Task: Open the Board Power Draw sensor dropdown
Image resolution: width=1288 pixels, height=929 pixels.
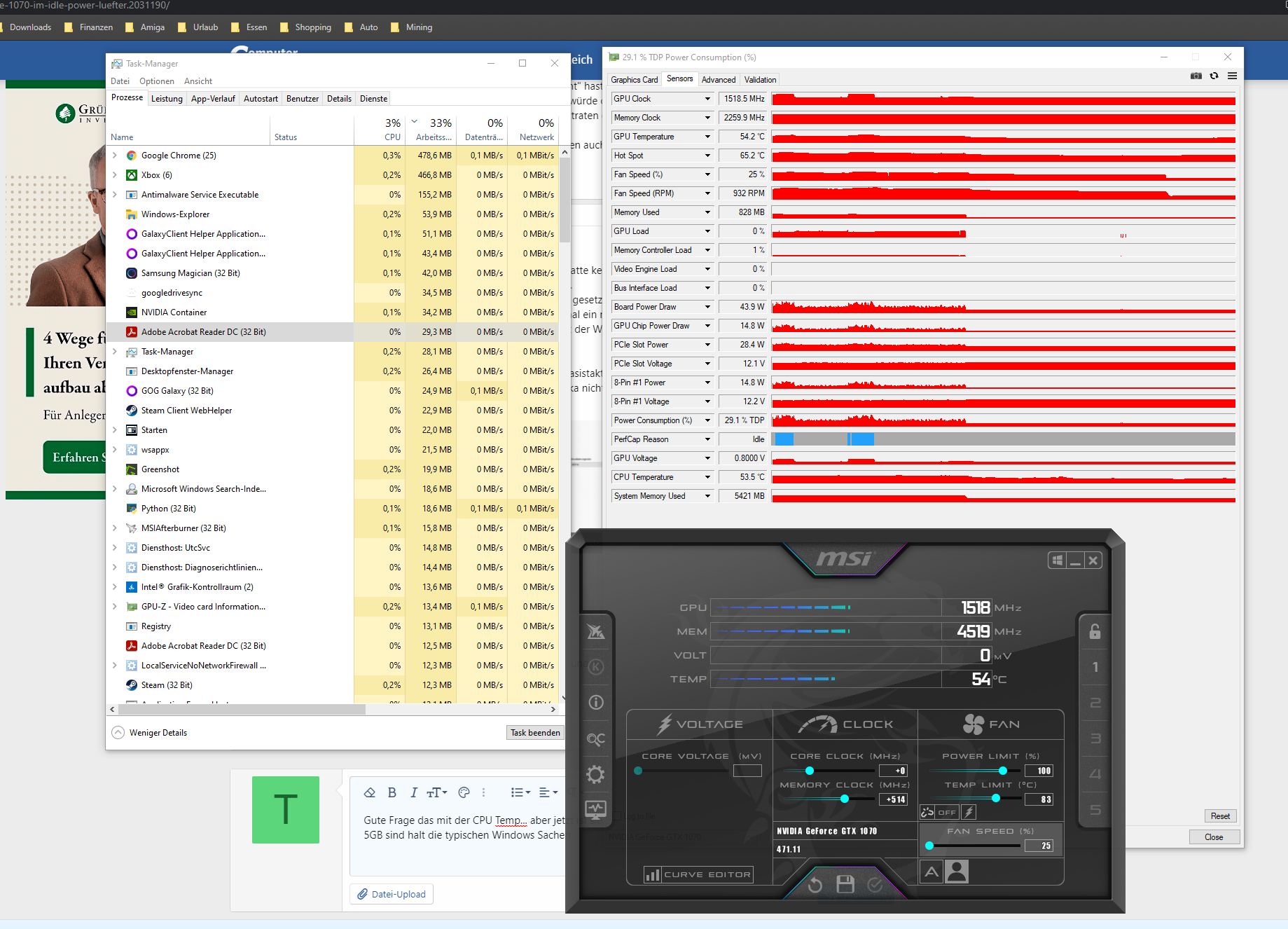Action: pos(707,307)
